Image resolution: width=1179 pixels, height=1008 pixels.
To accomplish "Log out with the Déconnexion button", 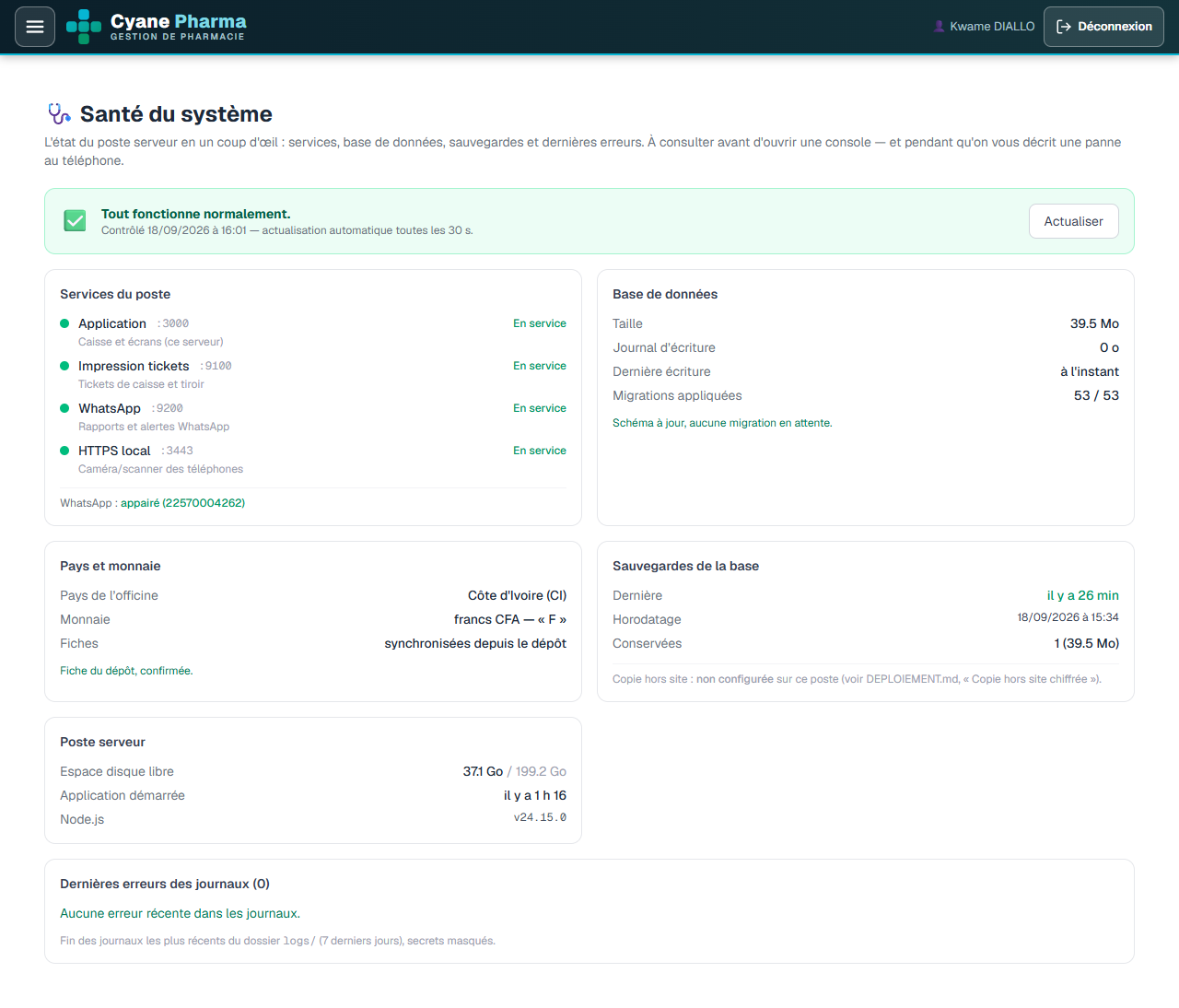I will click(x=1103, y=27).
